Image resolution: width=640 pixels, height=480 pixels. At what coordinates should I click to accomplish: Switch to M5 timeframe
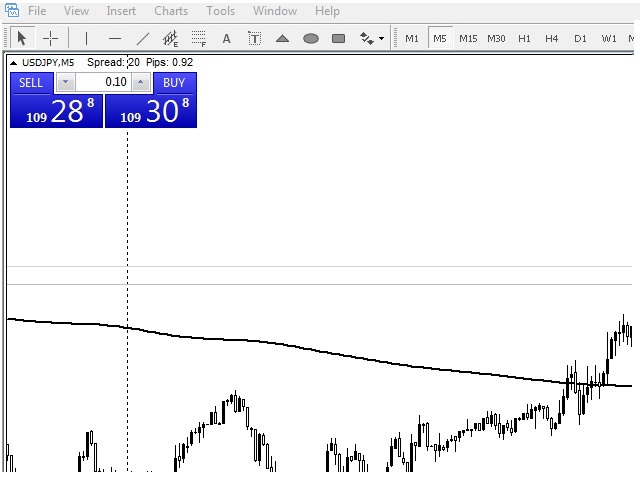pos(440,39)
